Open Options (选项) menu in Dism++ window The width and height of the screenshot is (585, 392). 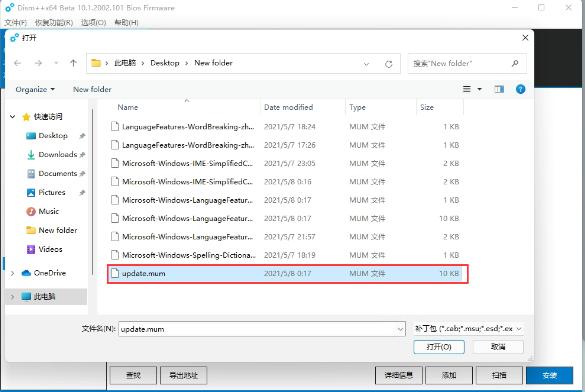point(93,23)
